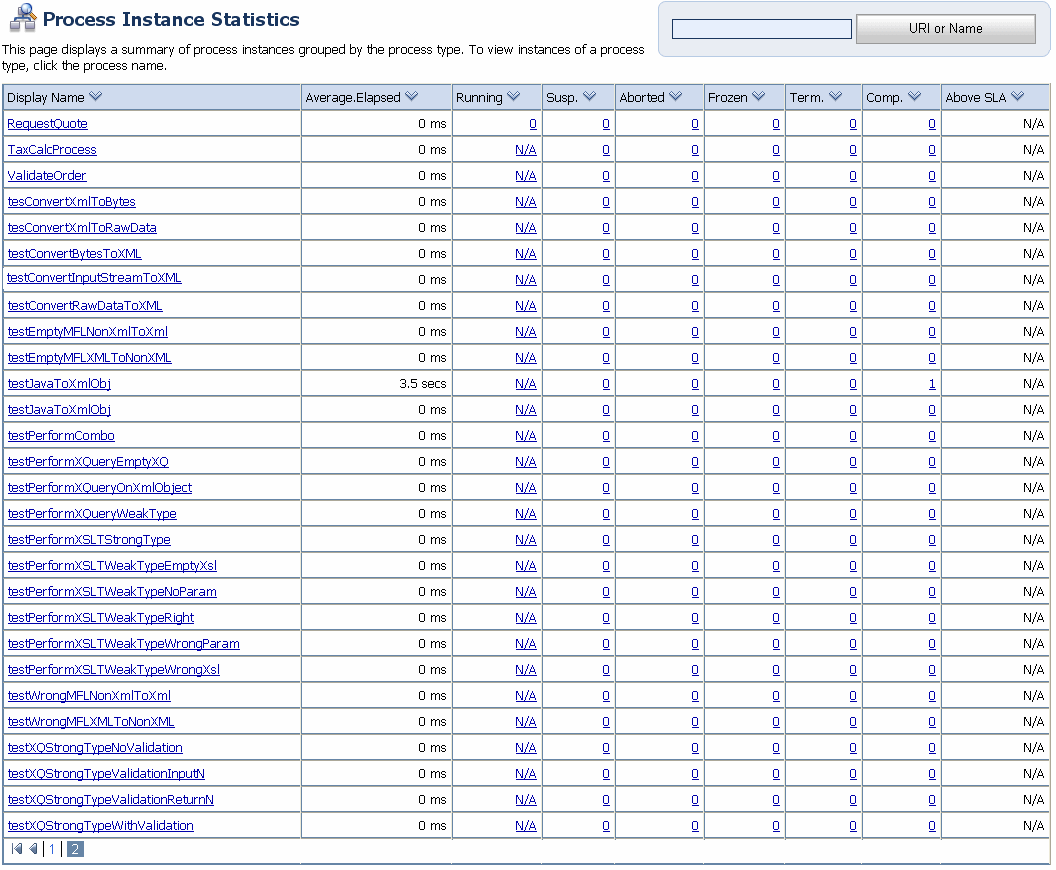Screen dimensions: 1056x870
Task: Sort by Display Name using its arrow icon
Action: pyautogui.click(x=96, y=96)
